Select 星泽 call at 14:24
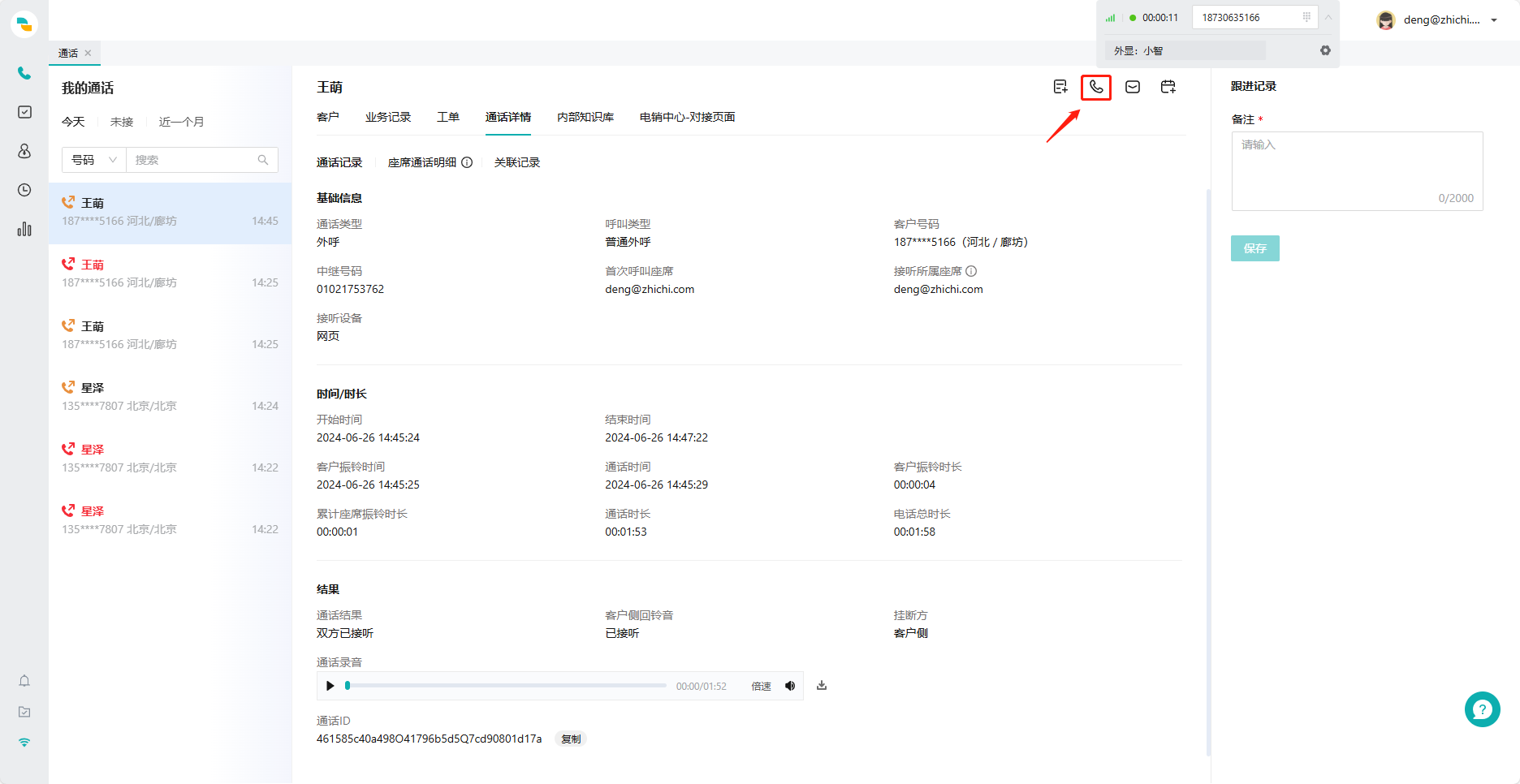The height and width of the screenshot is (784, 1520). click(x=171, y=398)
